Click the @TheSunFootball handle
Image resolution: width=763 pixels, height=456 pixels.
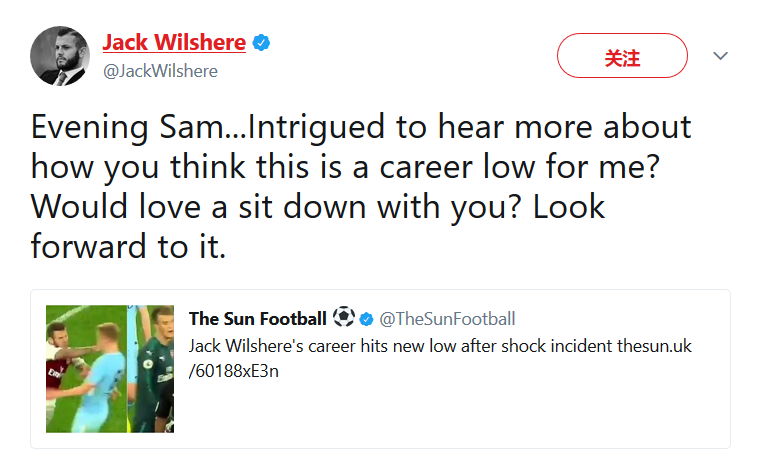[x=448, y=319]
